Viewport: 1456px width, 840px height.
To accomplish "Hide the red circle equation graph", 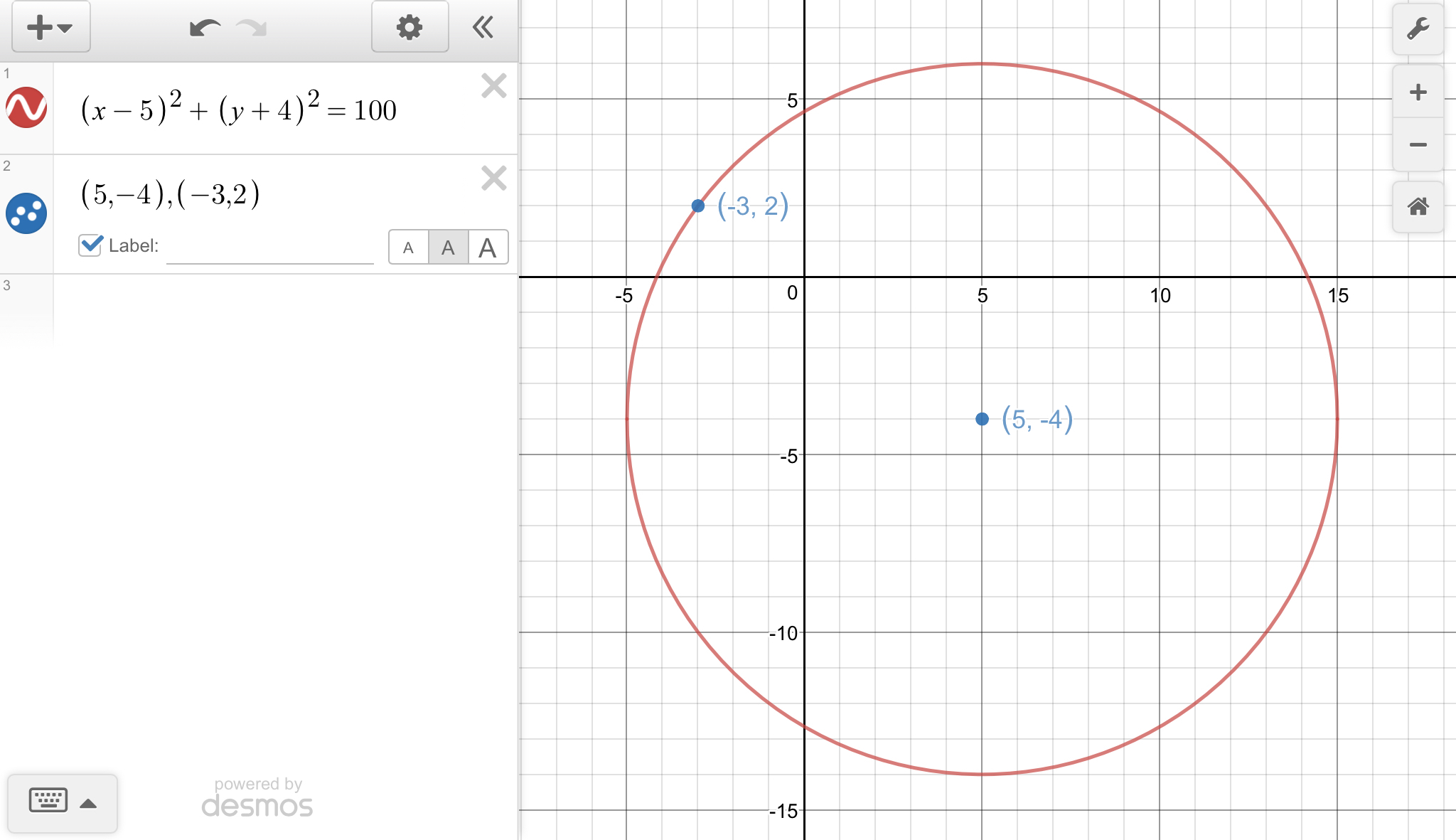I will (x=26, y=107).
